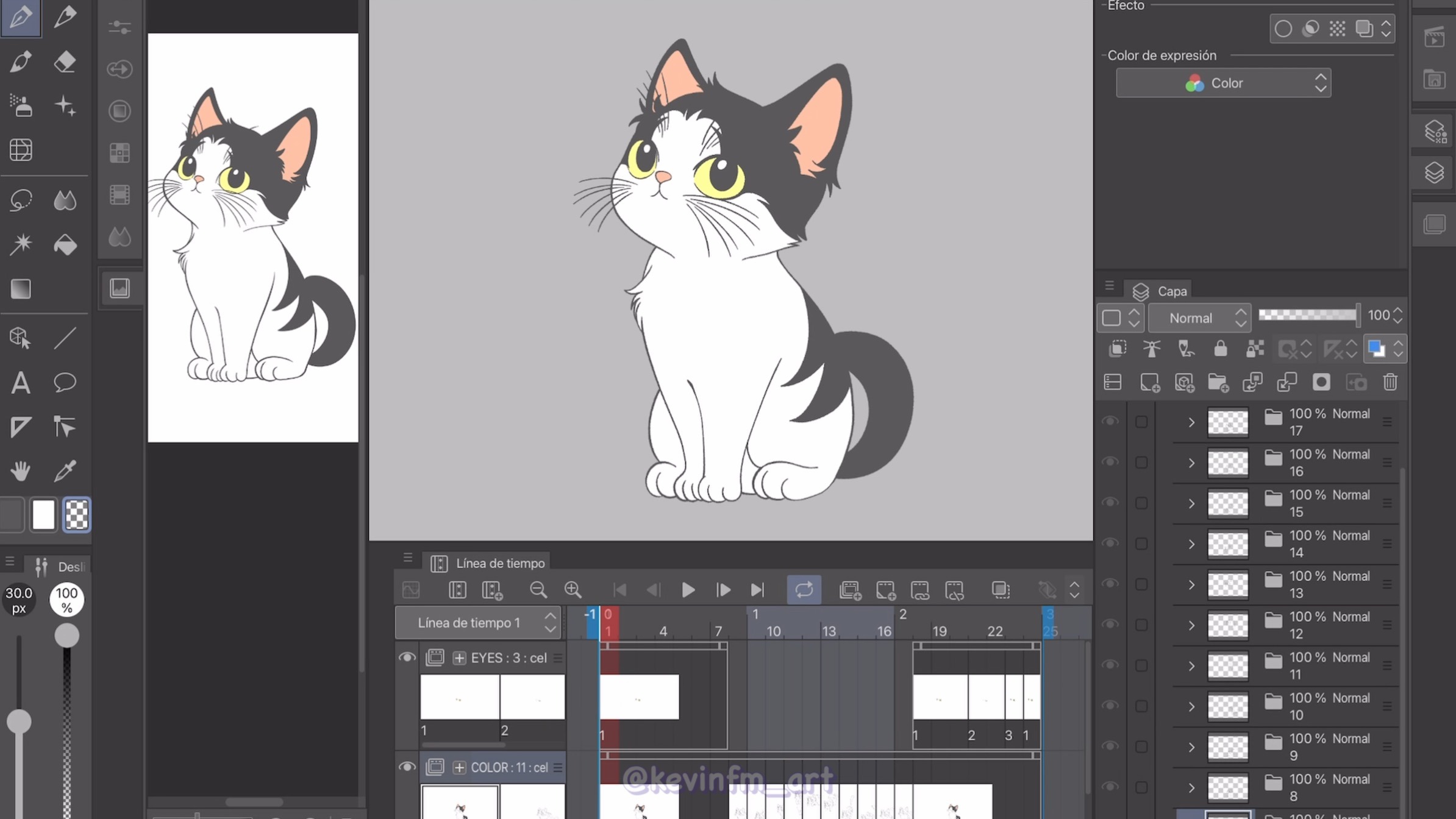This screenshot has height=819, width=1456.
Task: Select the Fill bucket tool
Action: 65,244
